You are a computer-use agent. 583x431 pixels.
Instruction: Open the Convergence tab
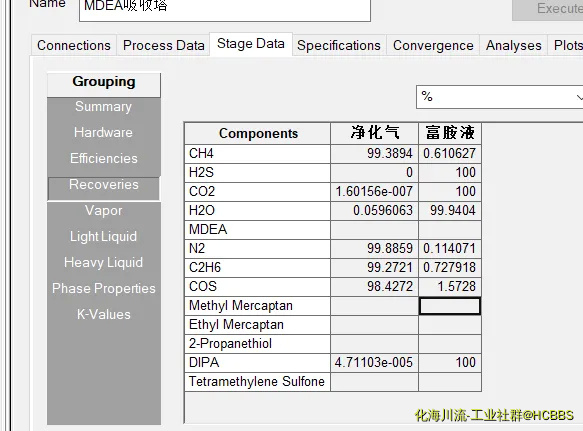coord(433,45)
